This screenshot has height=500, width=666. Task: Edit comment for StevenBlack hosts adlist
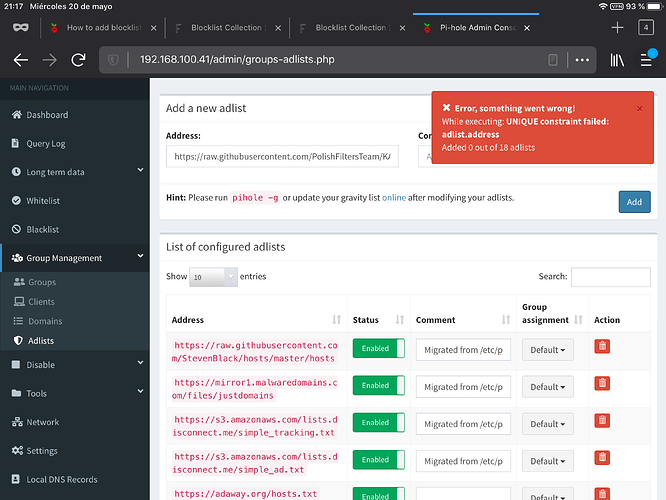(x=463, y=350)
